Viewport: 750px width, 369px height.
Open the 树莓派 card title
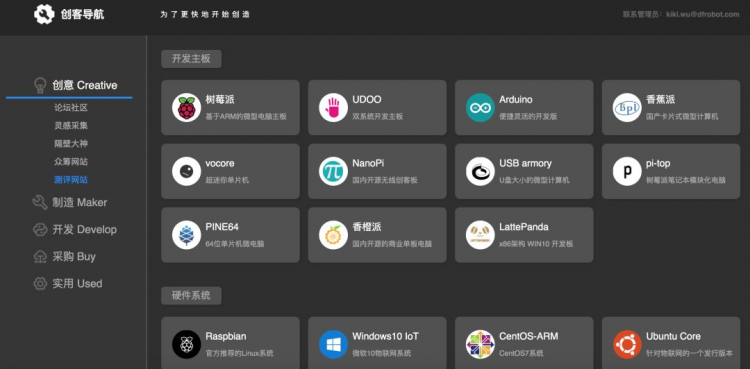tap(220, 100)
